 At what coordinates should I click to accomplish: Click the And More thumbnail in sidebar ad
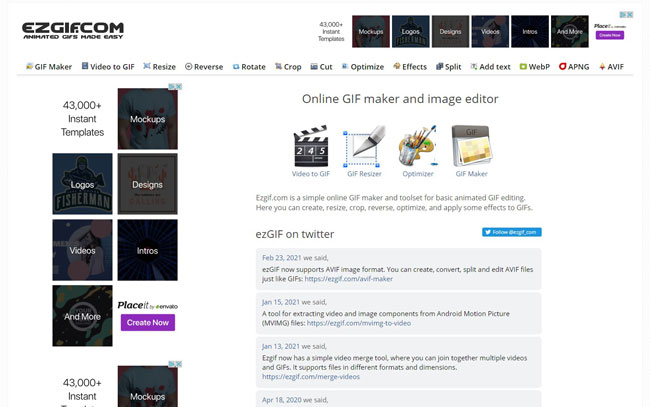pyautogui.click(x=82, y=316)
